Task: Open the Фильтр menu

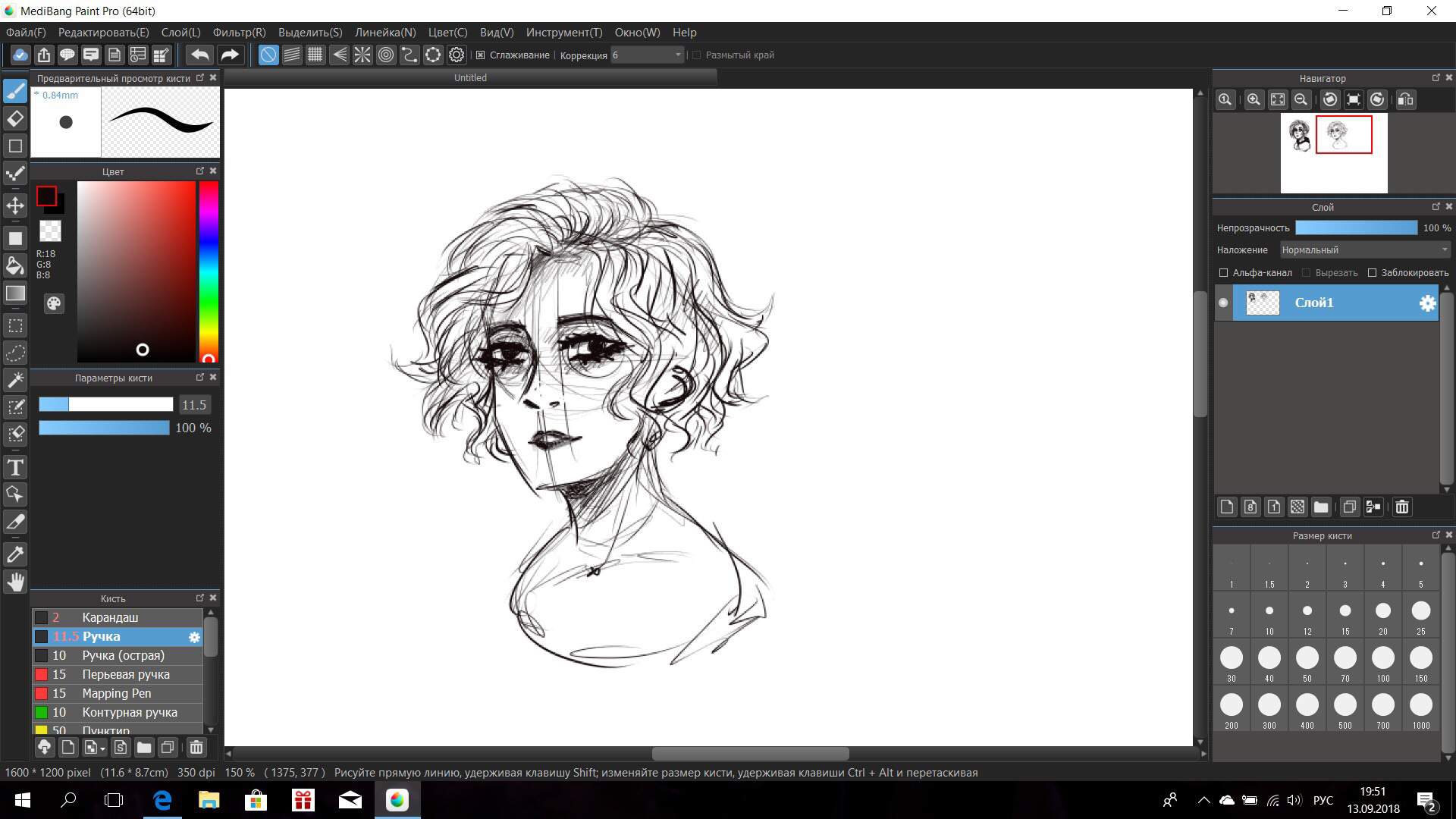Action: [x=239, y=33]
